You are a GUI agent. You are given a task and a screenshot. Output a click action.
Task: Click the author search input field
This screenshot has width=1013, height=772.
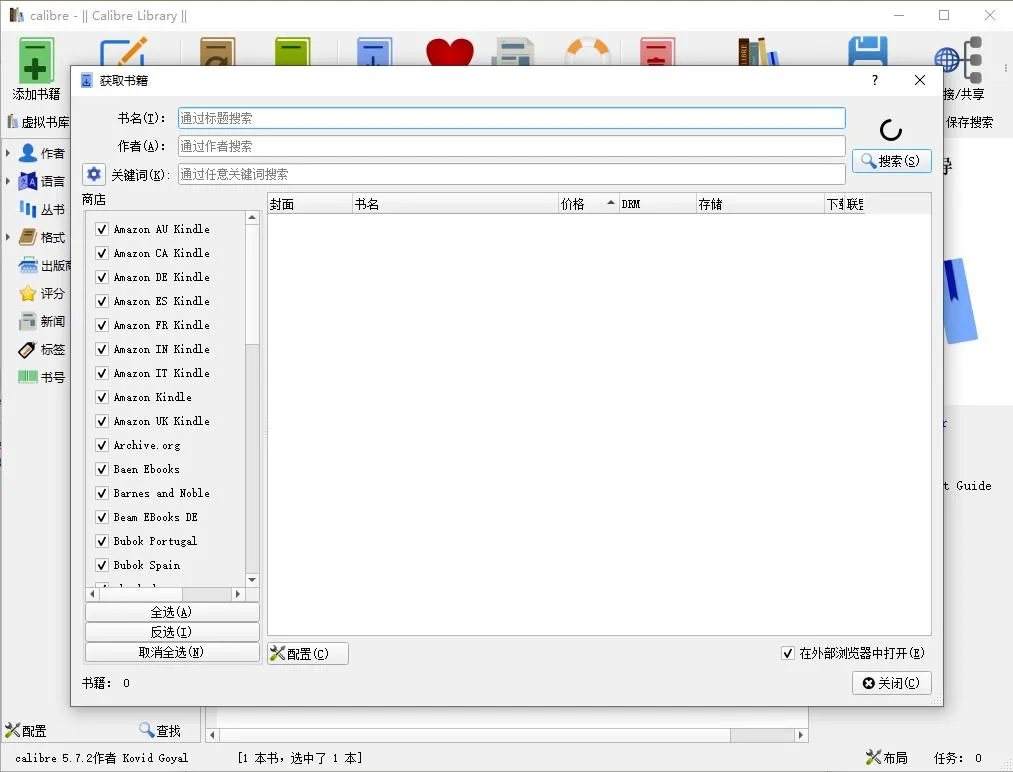(x=512, y=146)
